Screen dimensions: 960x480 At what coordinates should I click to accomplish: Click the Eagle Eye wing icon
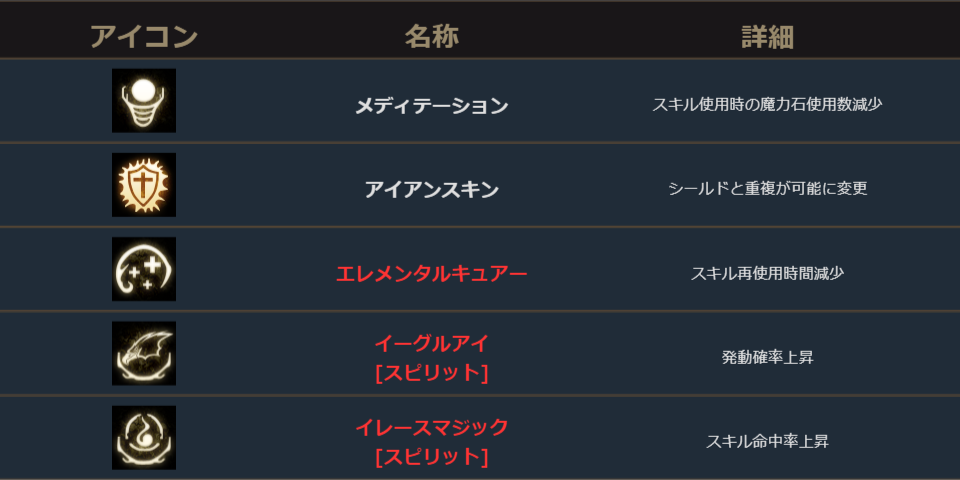click(x=144, y=353)
